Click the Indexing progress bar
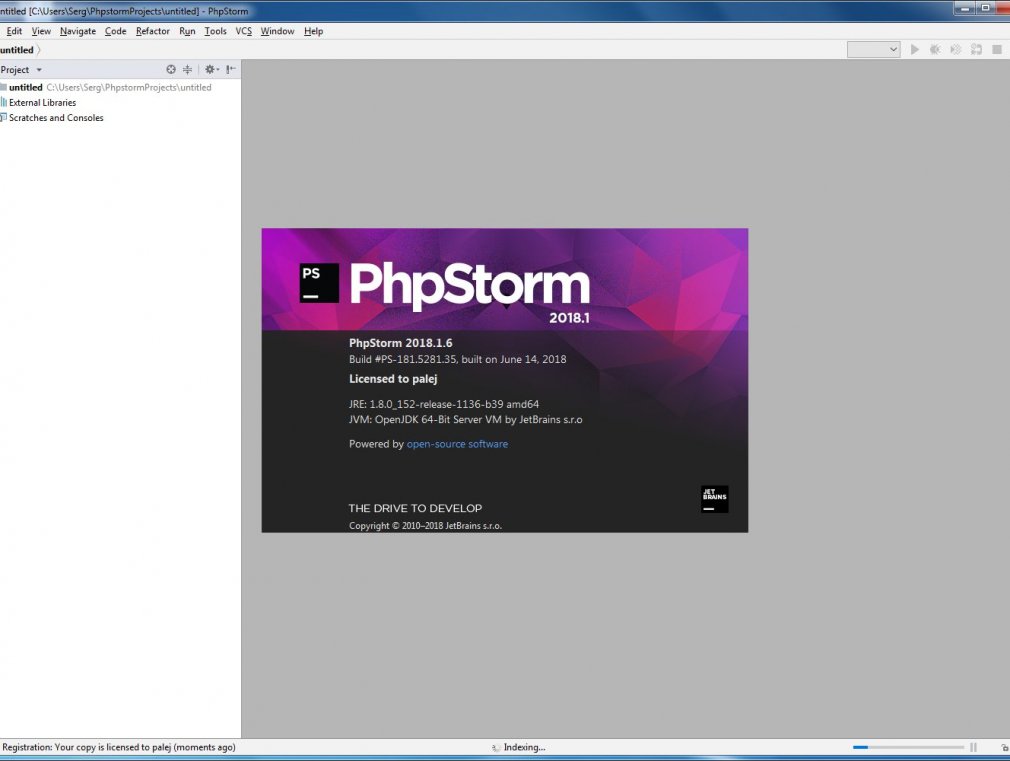 (x=908, y=747)
